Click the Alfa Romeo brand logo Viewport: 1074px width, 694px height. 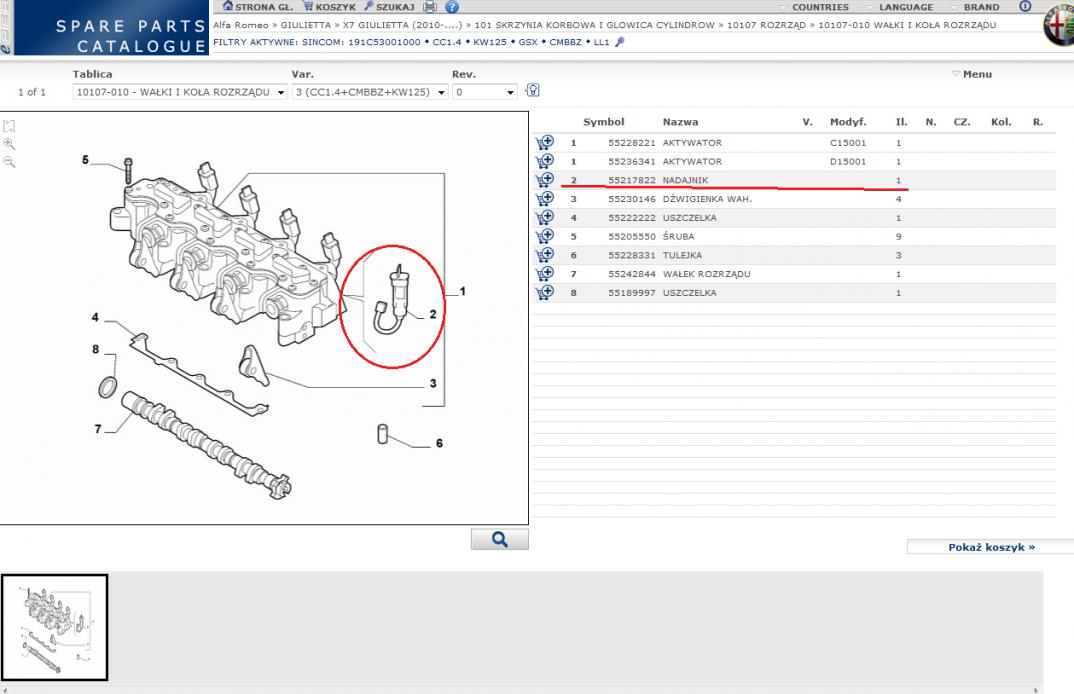click(1059, 25)
